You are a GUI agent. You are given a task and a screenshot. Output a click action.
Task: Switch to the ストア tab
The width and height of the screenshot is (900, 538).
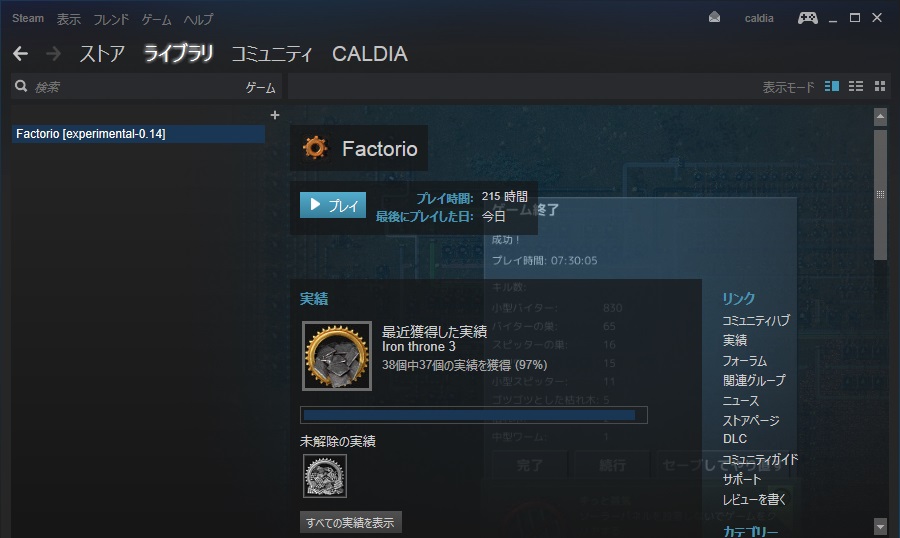coord(102,54)
